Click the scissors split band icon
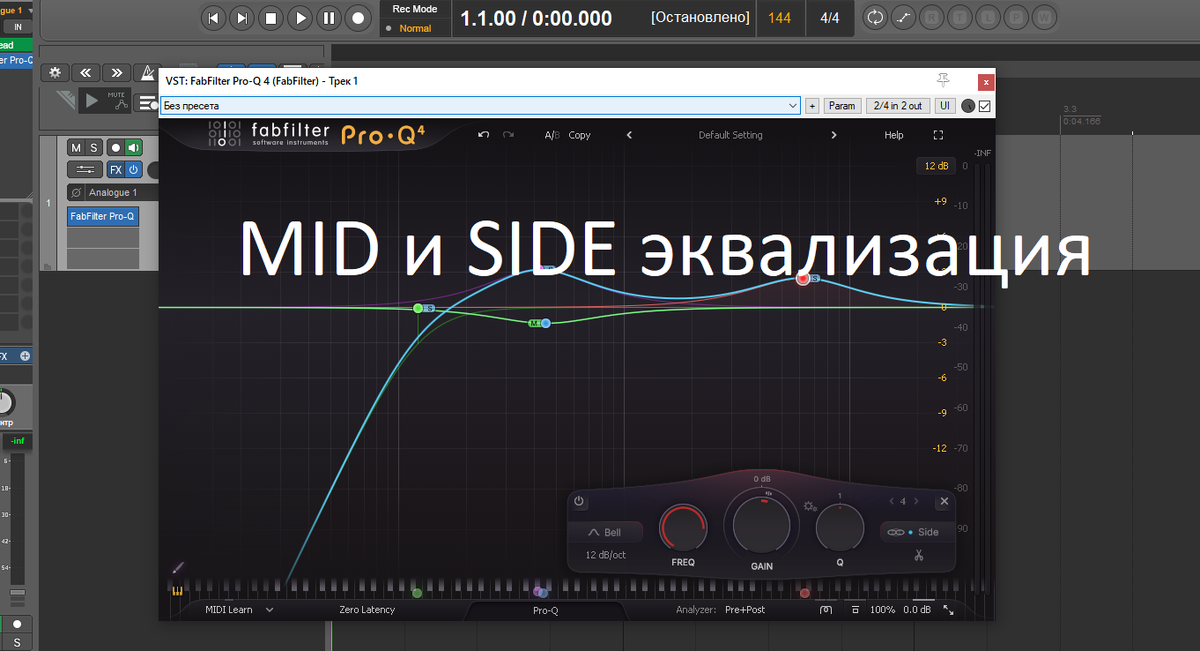Viewport: 1200px width, 651px height. pyautogui.click(x=917, y=555)
